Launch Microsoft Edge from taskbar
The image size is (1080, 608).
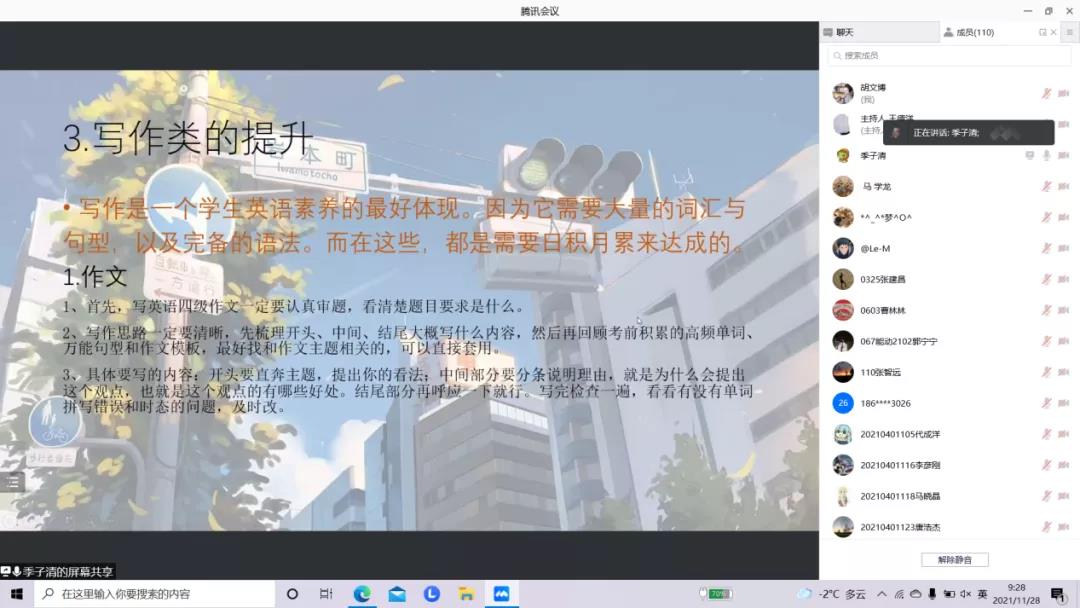point(362,594)
